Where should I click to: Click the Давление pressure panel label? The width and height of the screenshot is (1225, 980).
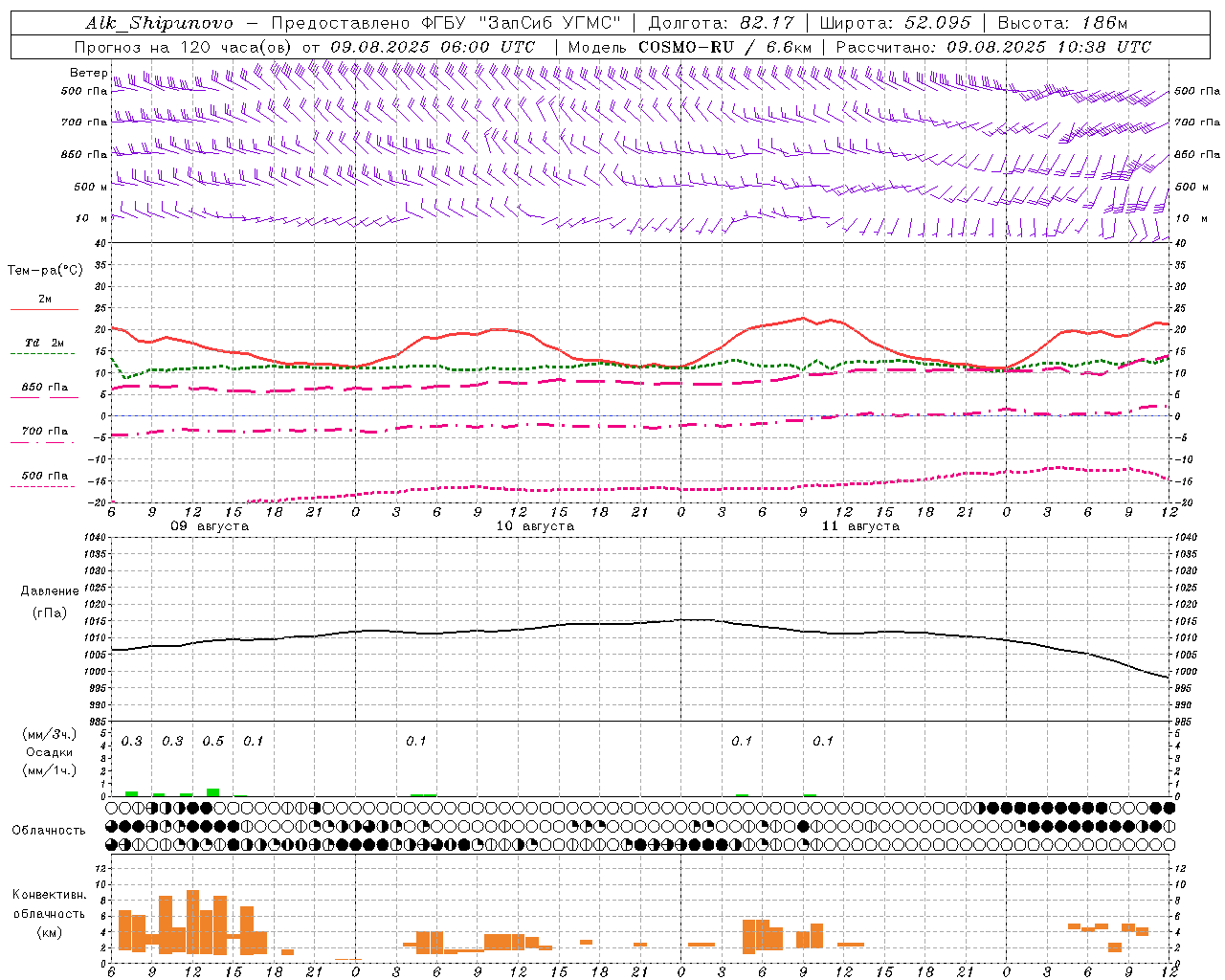tap(50, 591)
